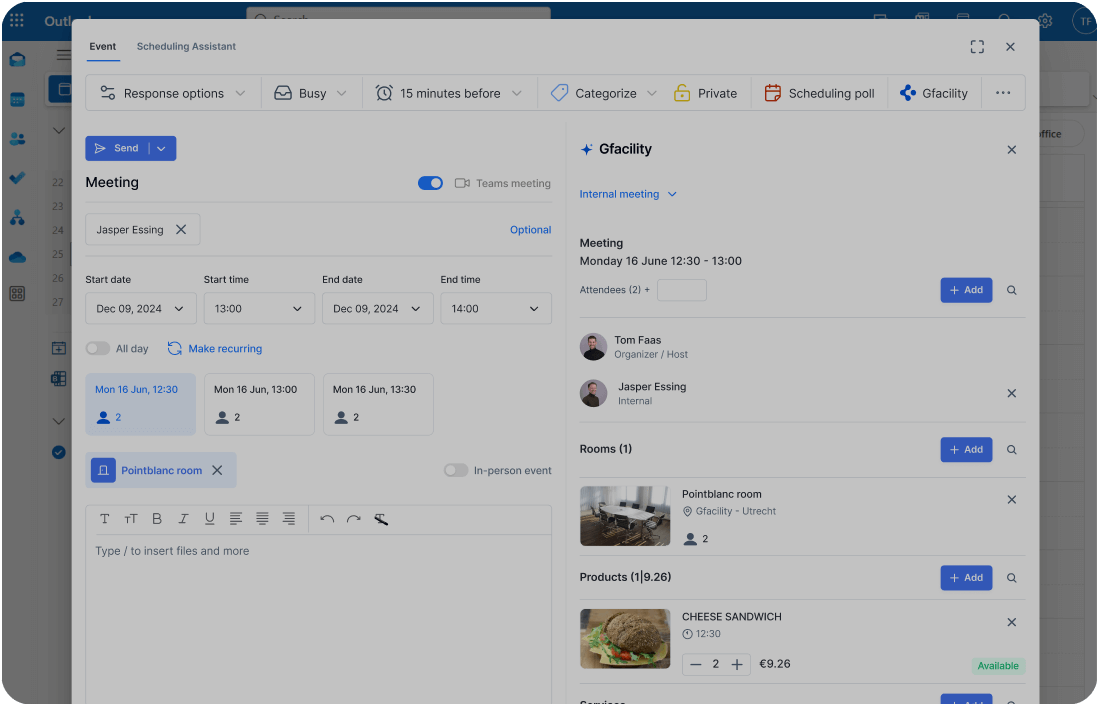
Task: Expand the event window to full screen
Action: [x=977, y=47]
